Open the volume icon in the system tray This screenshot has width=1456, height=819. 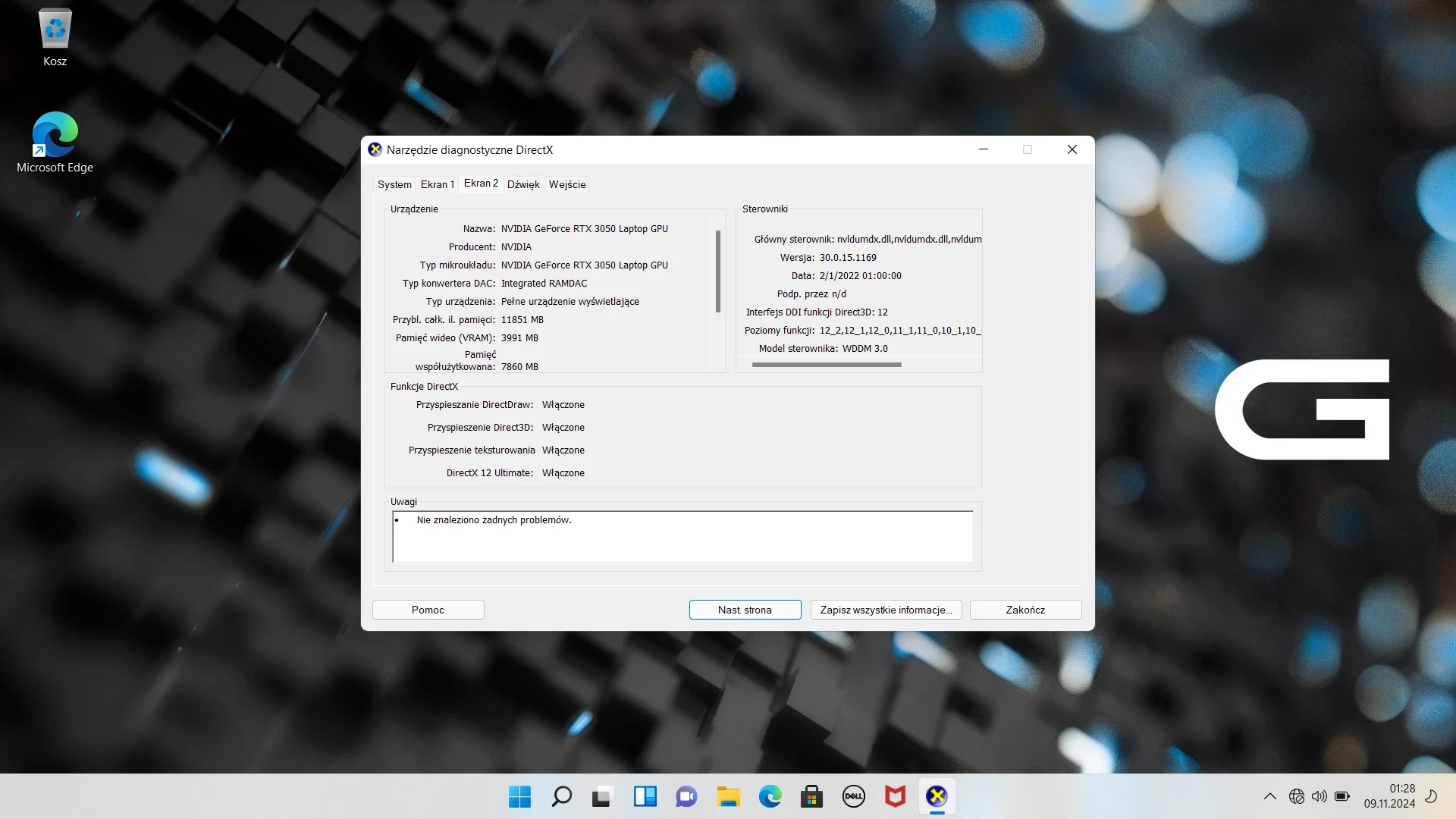[1319, 796]
